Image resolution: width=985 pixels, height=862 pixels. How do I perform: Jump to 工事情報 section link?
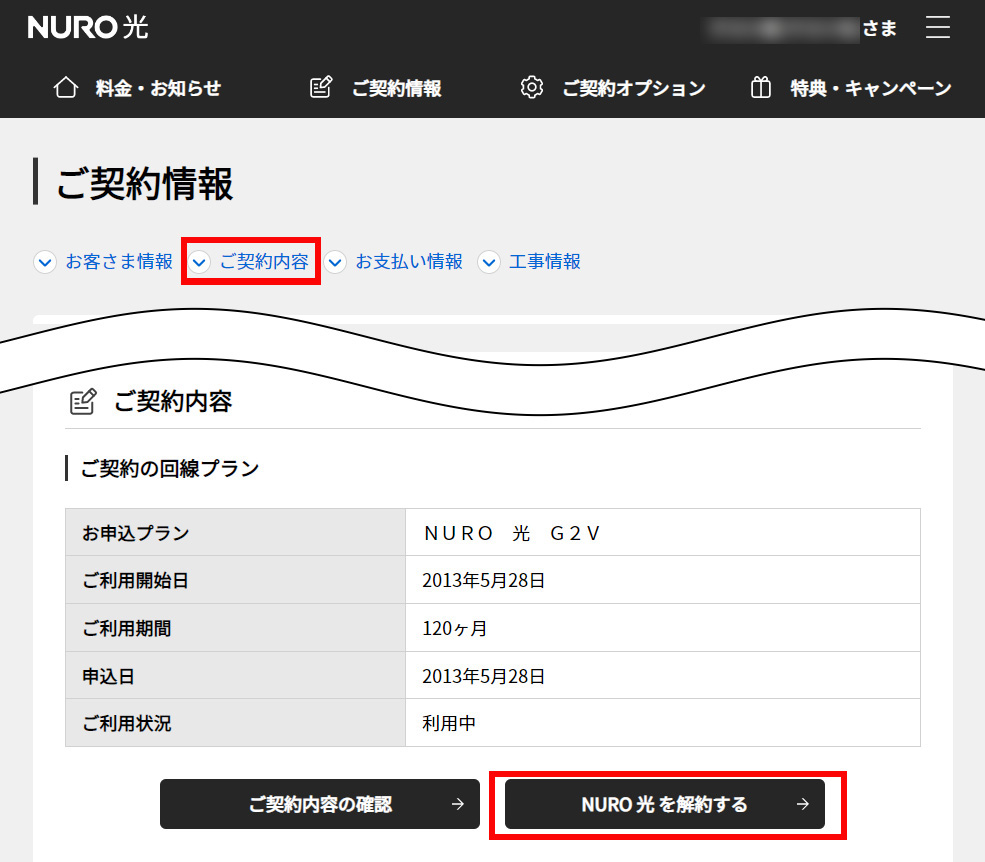coord(545,261)
